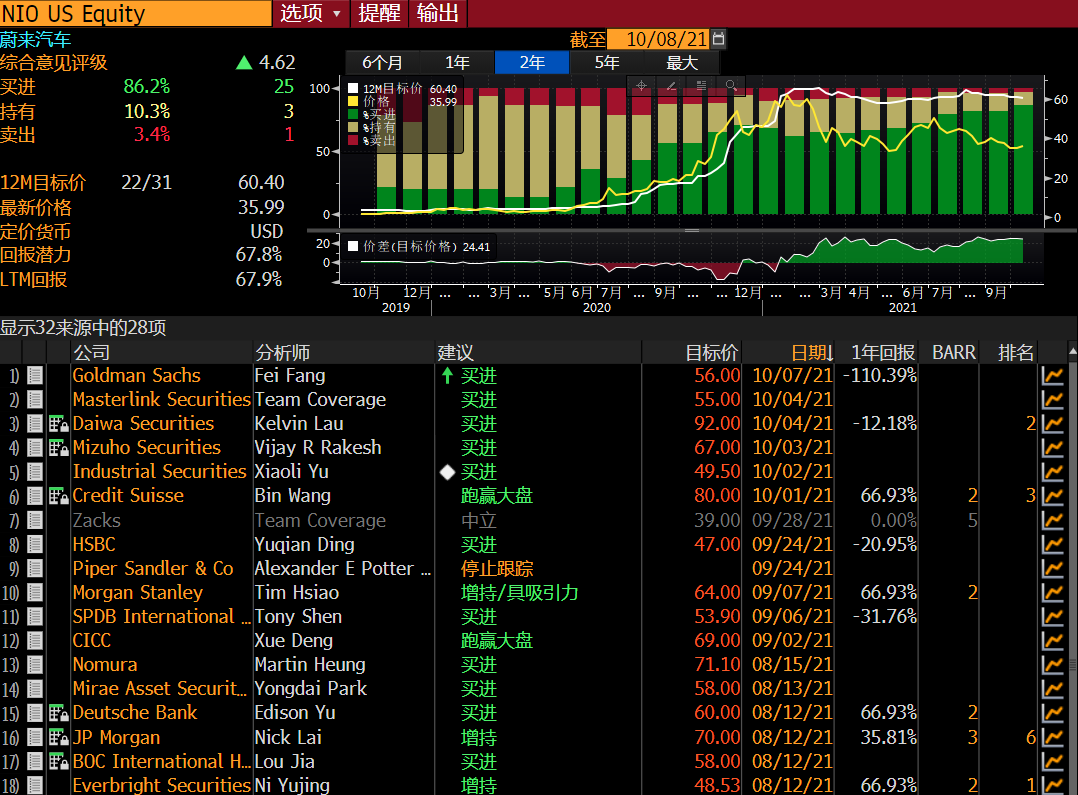Click the 输出 export menu button
Screen dimensions: 1078x795
point(438,13)
